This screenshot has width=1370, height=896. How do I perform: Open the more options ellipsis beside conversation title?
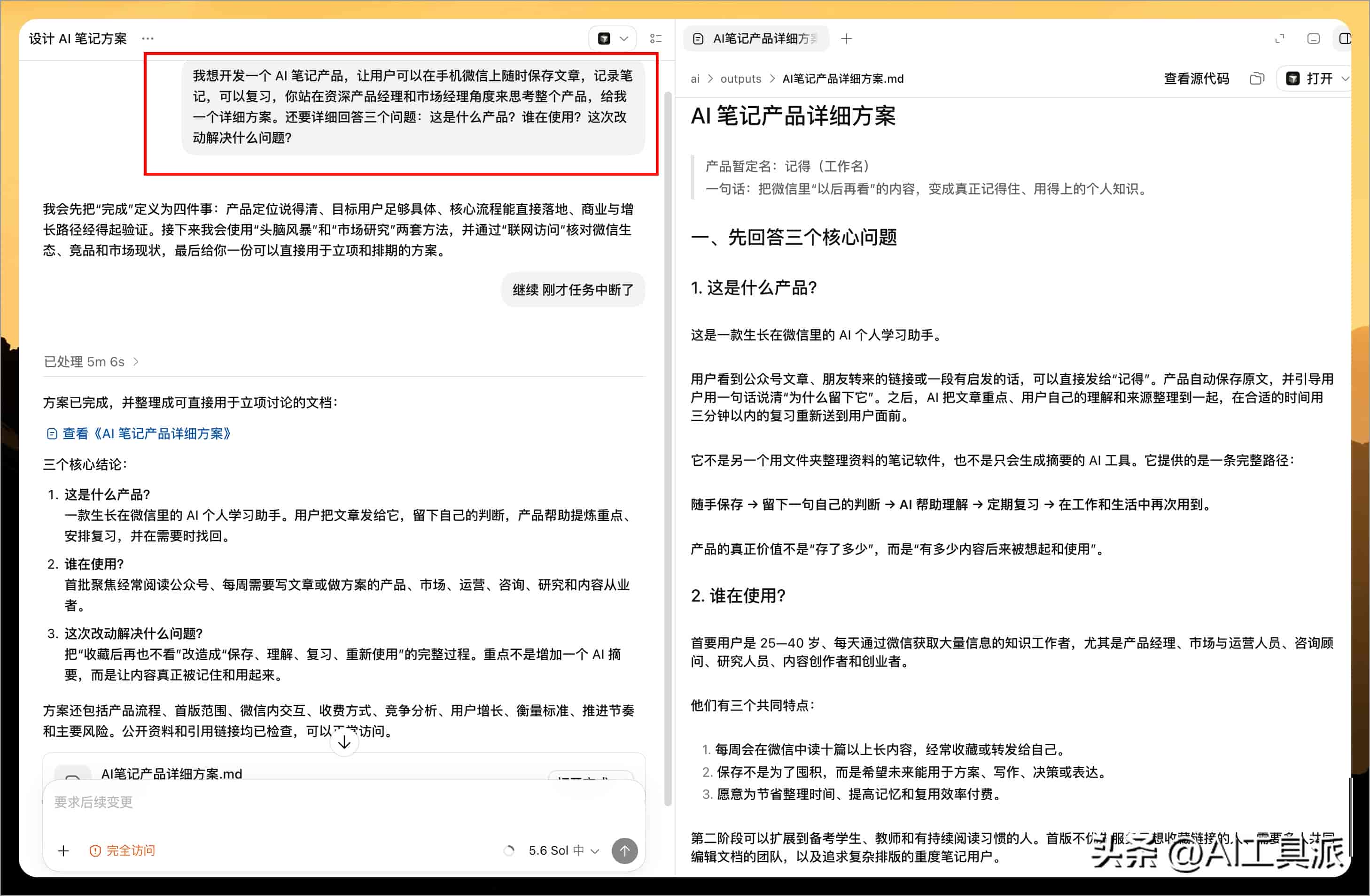pos(148,39)
